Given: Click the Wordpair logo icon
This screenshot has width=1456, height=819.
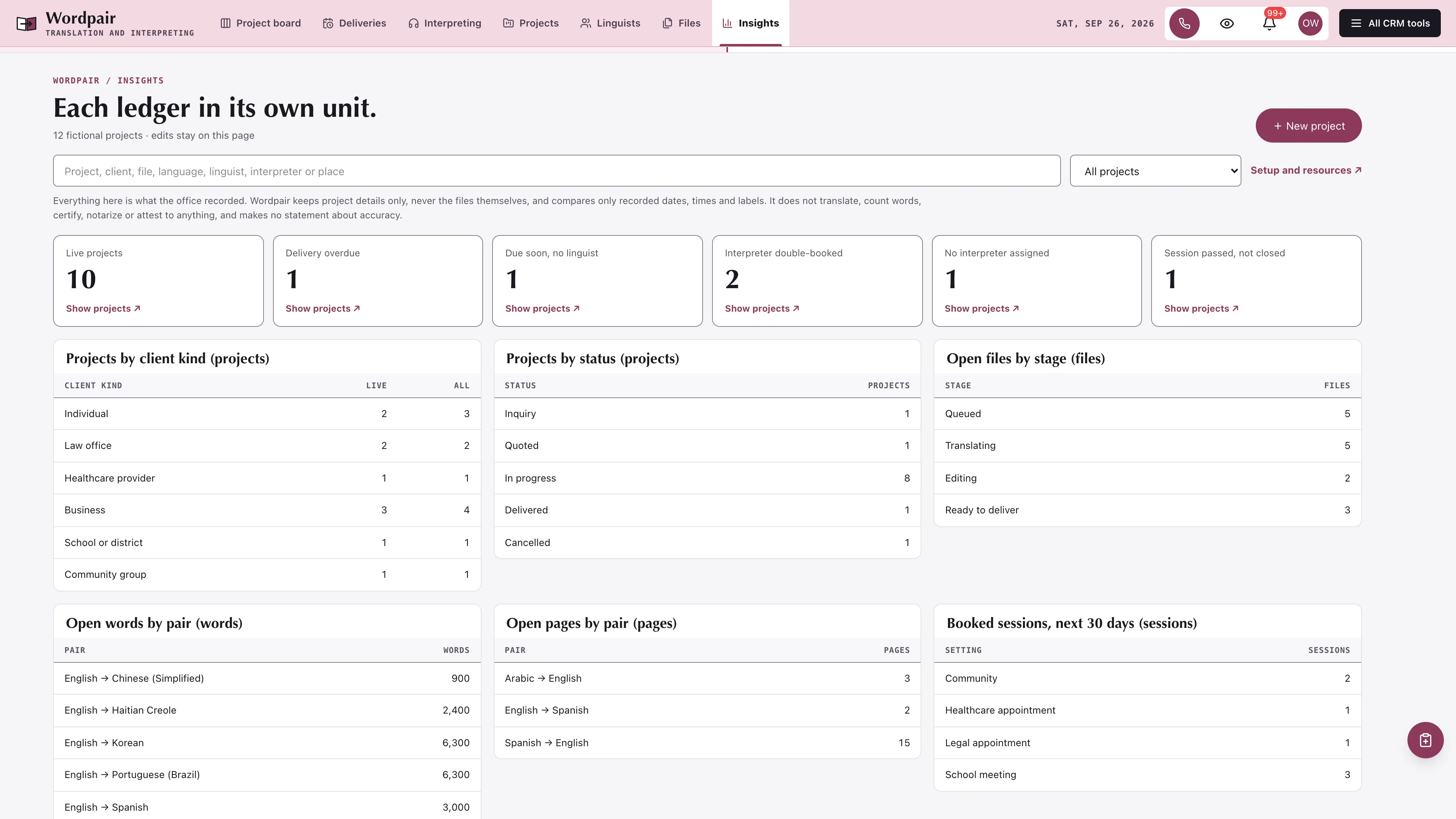Looking at the screenshot, I should coord(26,23).
